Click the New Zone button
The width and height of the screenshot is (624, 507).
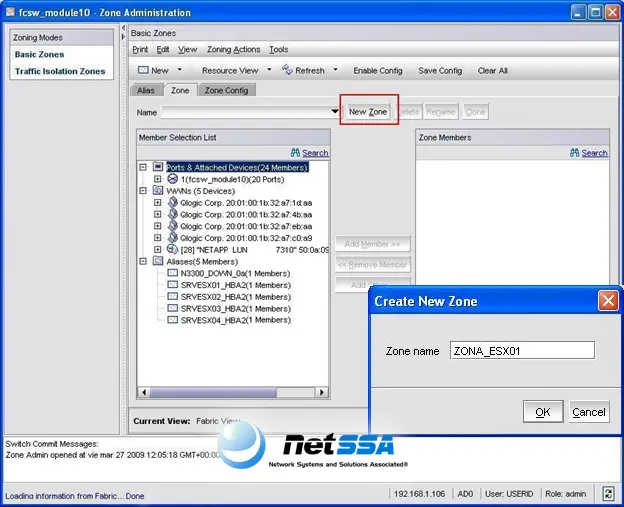(368, 112)
